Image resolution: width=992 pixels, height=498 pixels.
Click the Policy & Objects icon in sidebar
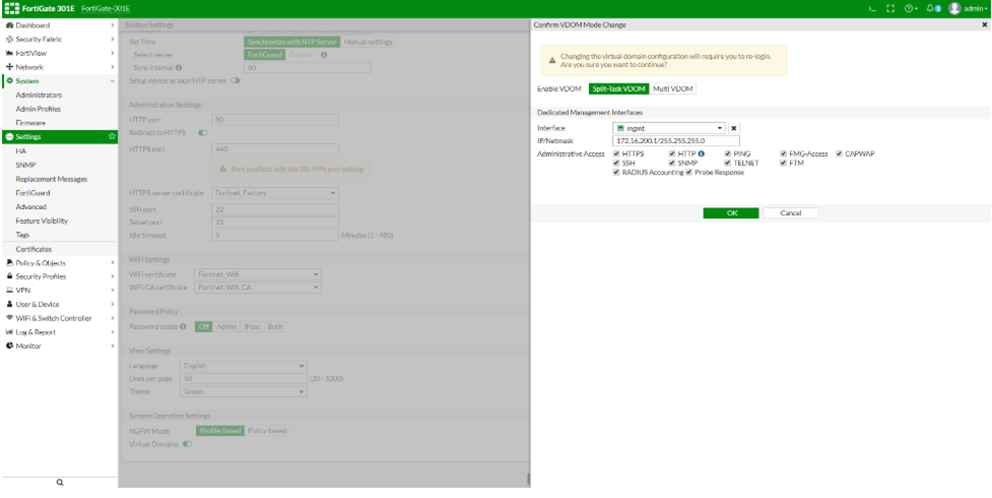coord(9,263)
